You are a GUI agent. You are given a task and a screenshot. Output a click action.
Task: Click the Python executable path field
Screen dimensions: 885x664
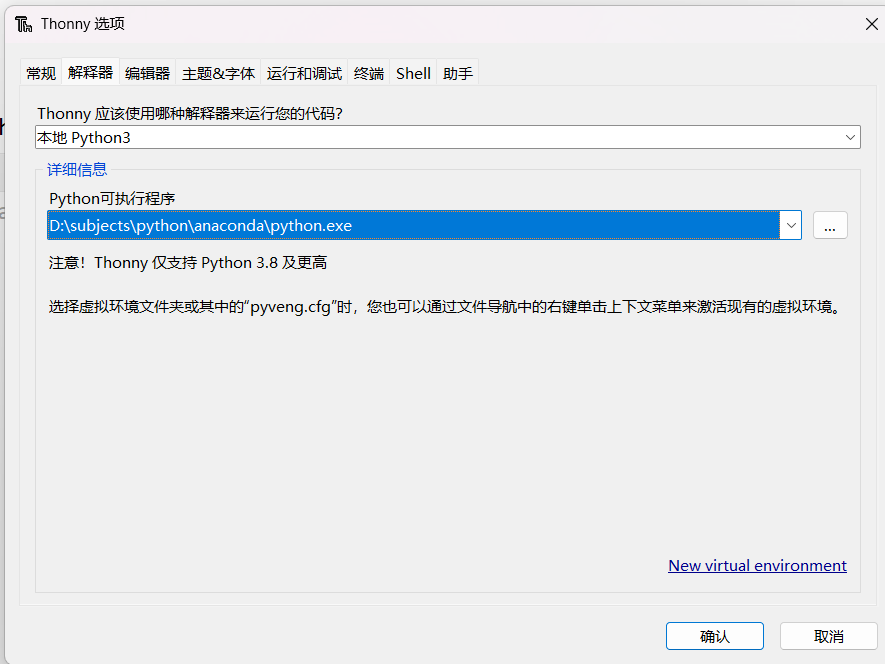tap(413, 225)
